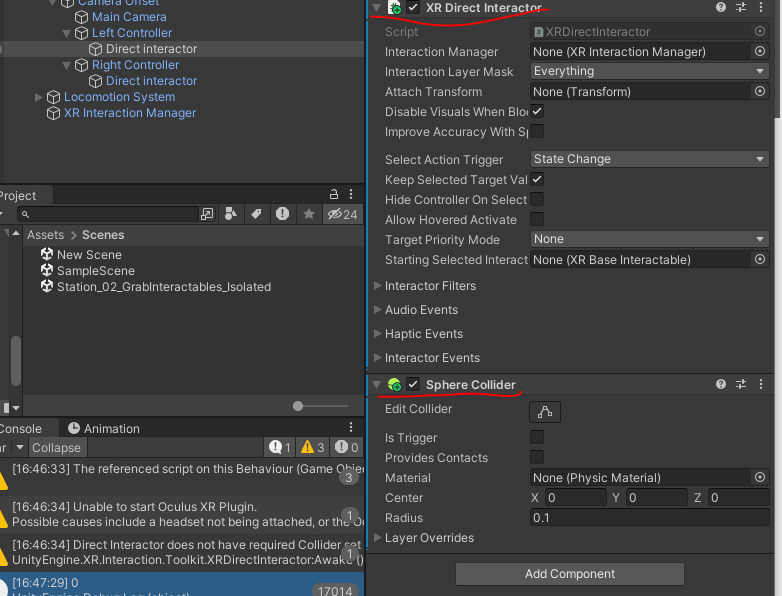Open Console panel options menu
782x596 pixels.
pos(351,427)
